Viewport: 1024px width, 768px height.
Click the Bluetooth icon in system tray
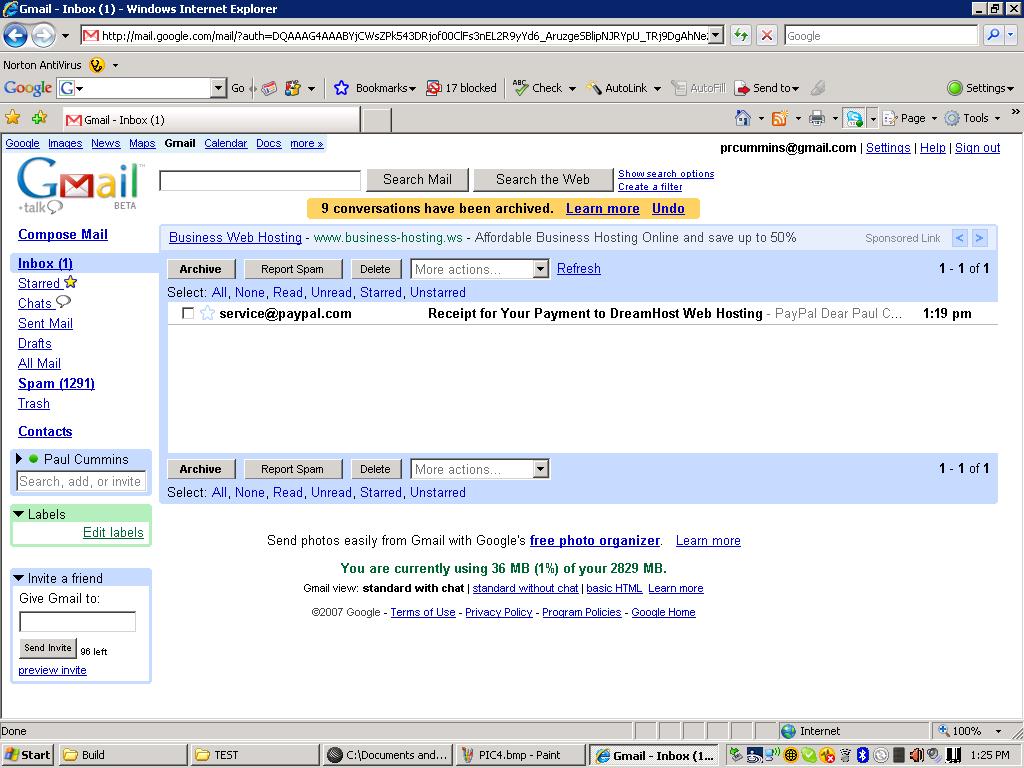pos(862,755)
